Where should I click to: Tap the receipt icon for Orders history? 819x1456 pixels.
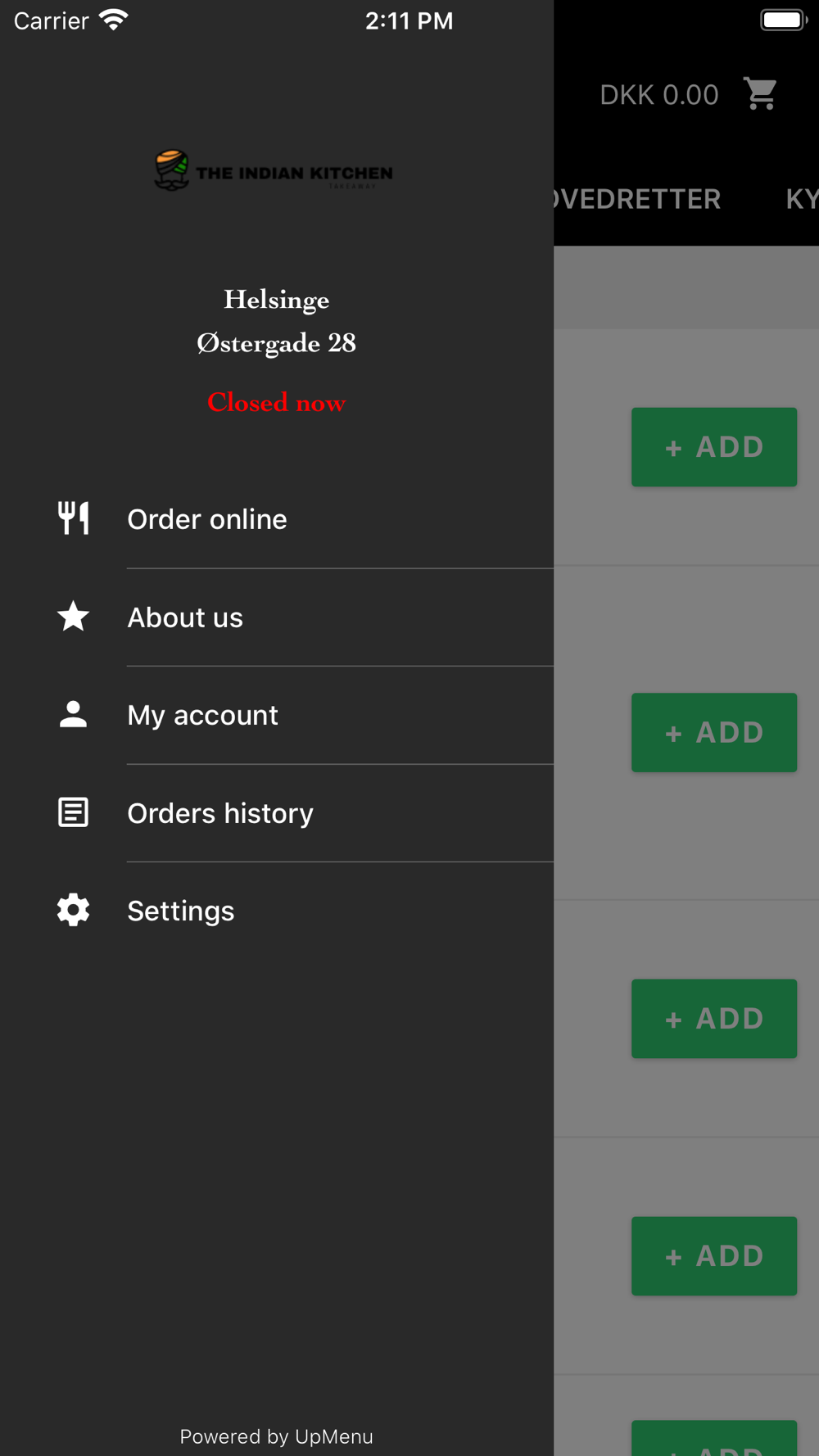[73, 812]
